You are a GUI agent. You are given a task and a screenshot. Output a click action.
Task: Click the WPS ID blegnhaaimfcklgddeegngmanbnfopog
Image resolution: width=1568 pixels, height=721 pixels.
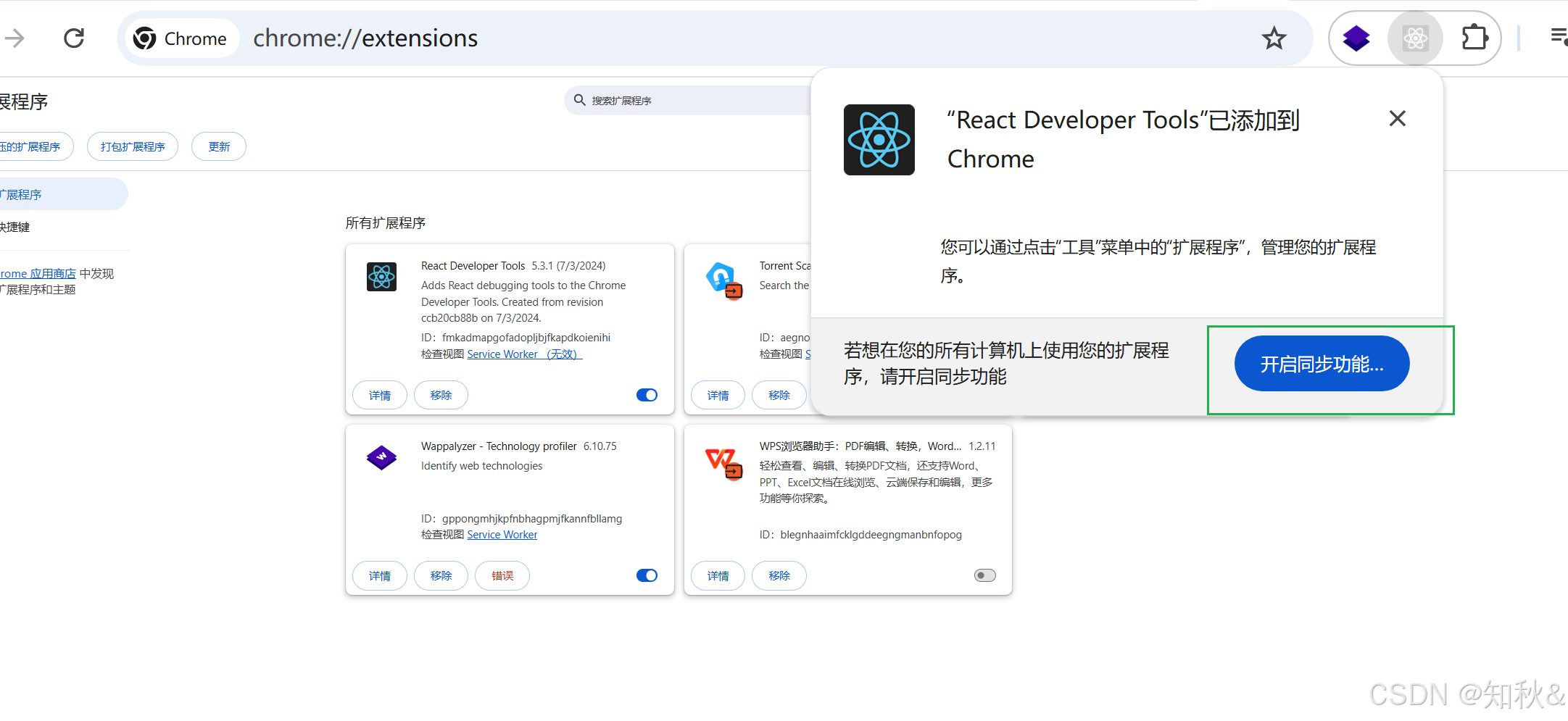(x=871, y=535)
